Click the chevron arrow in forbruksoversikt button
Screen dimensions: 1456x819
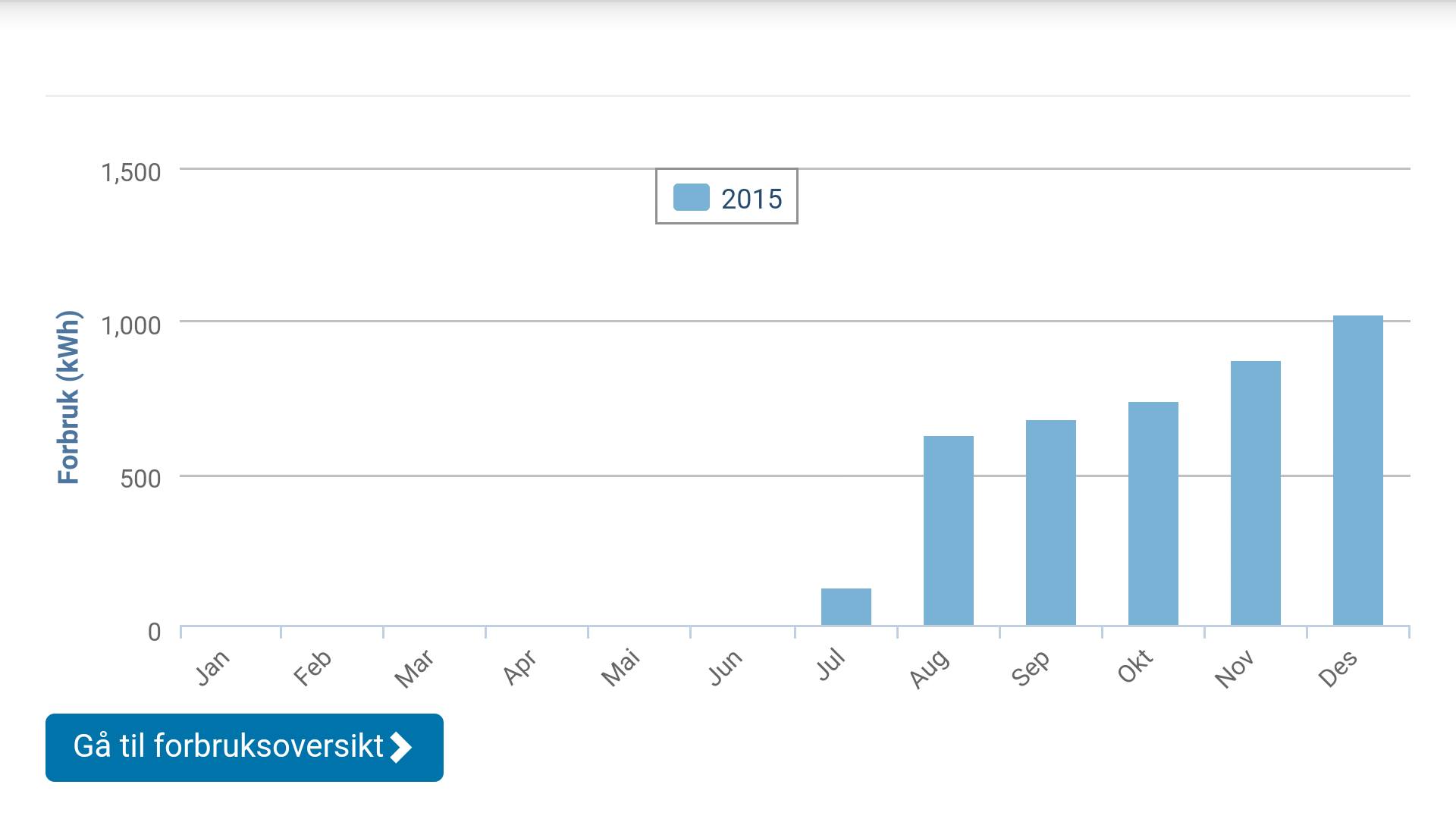coord(400,747)
